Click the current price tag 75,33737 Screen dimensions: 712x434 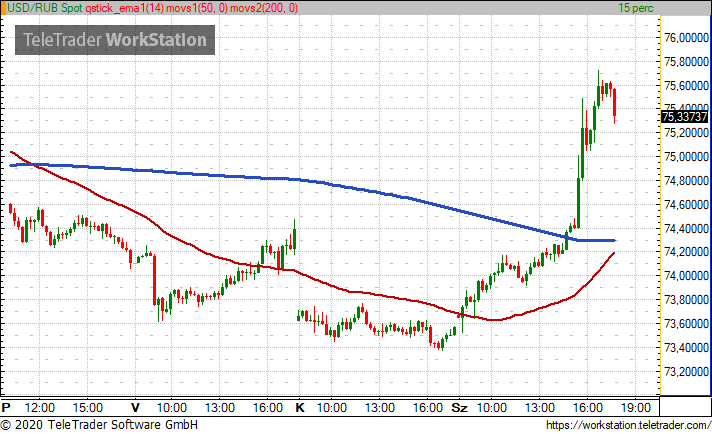[684, 117]
